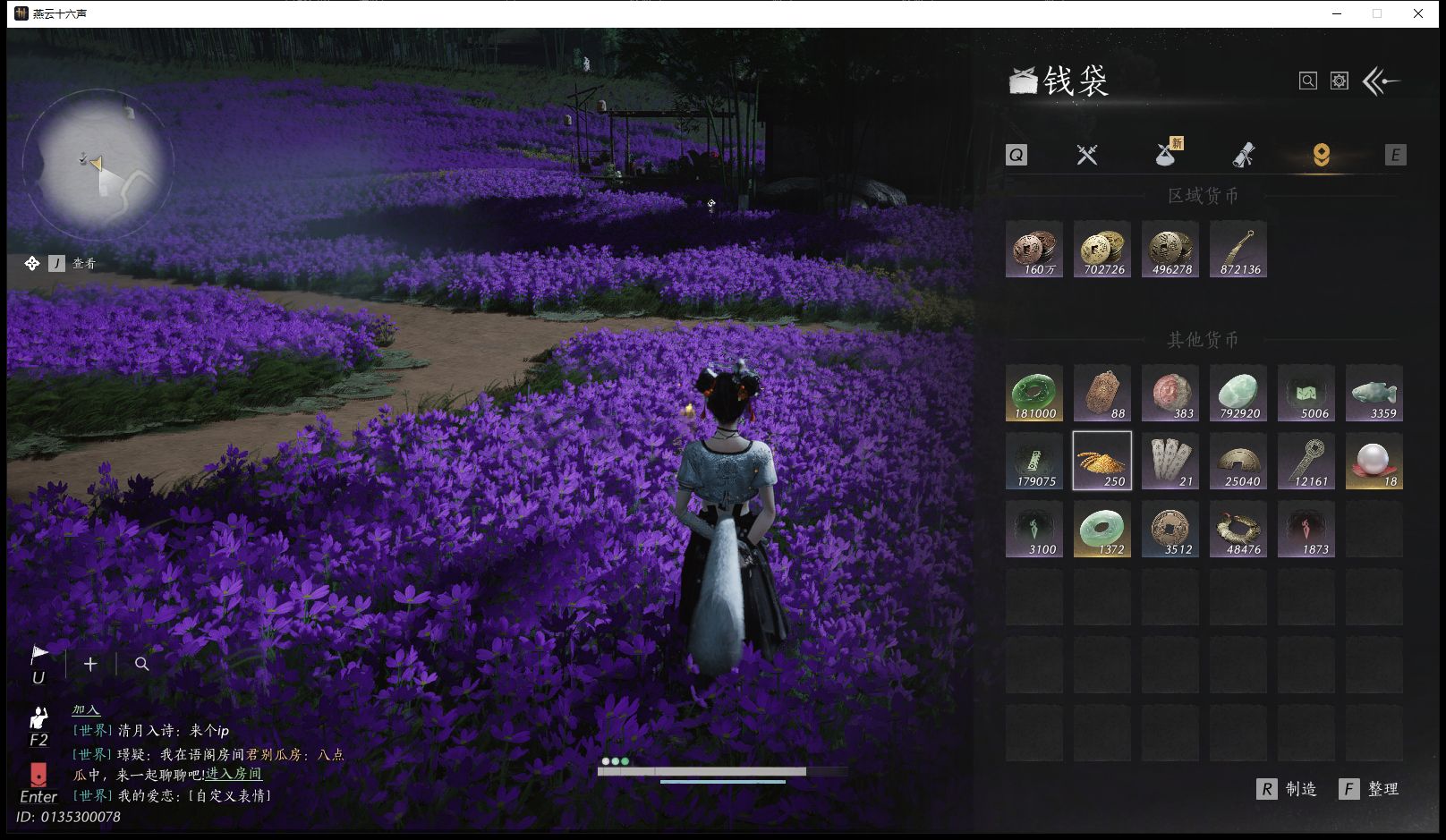Image resolution: width=1446 pixels, height=840 pixels.
Task: Open the search icon in the wallet header
Action: [1308, 81]
